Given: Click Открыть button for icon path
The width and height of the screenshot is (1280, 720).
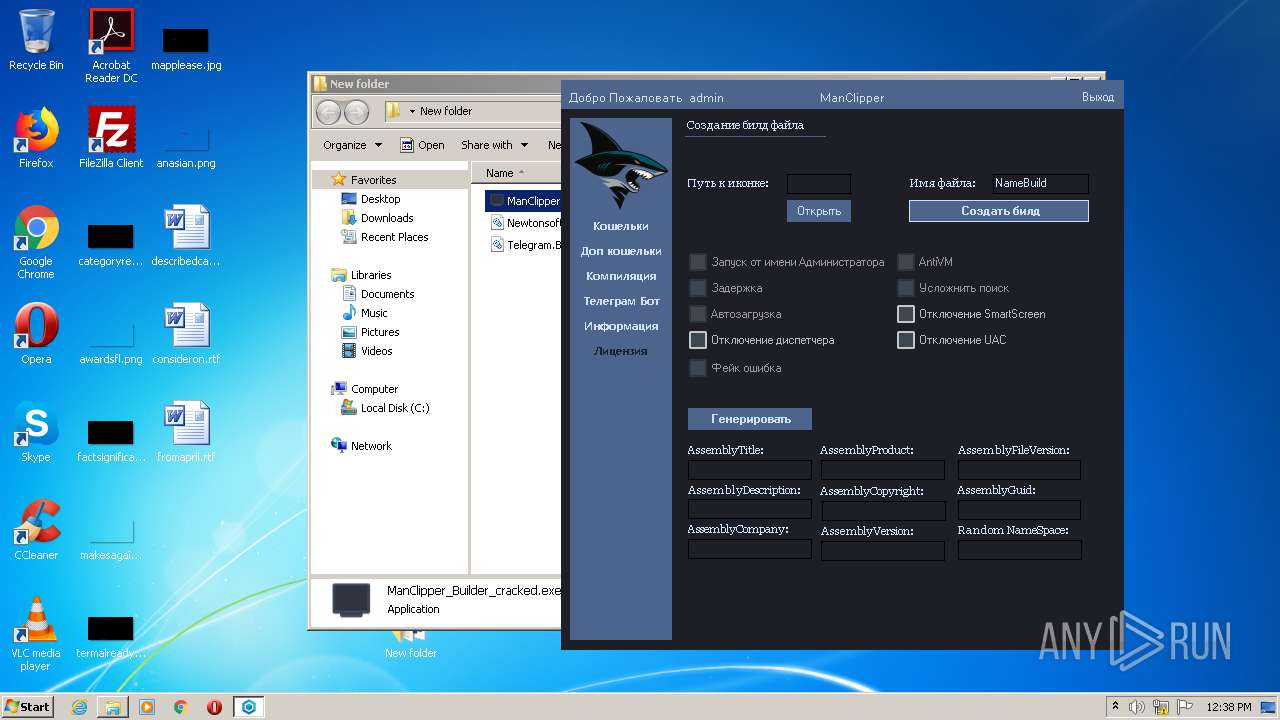Looking at the screenshot, I should click(x=818, y=211).
